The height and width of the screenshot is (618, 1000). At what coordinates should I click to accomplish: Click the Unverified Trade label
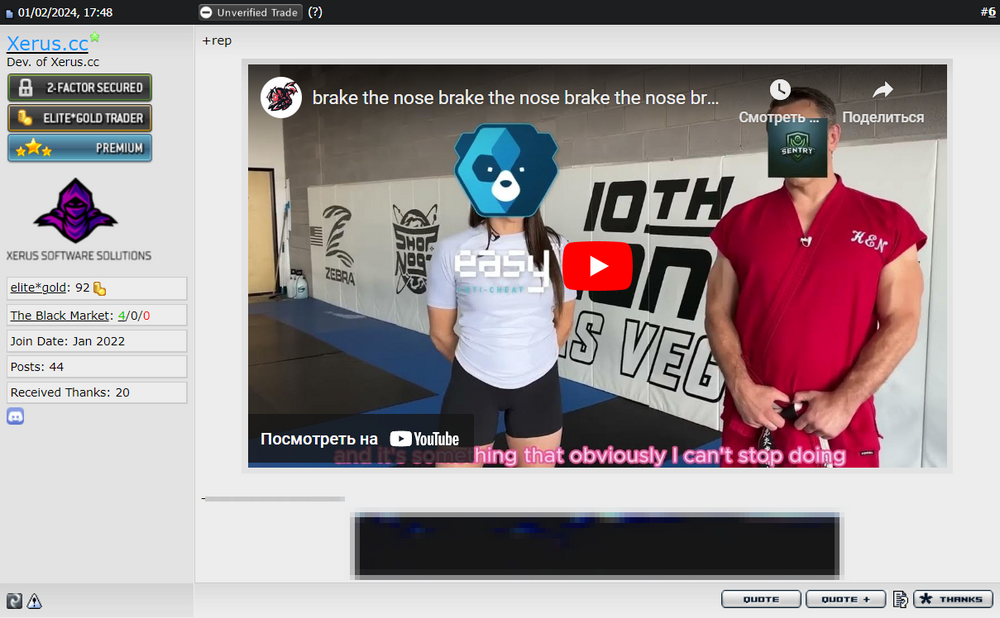pyautogui.click(x=250, y=12)
